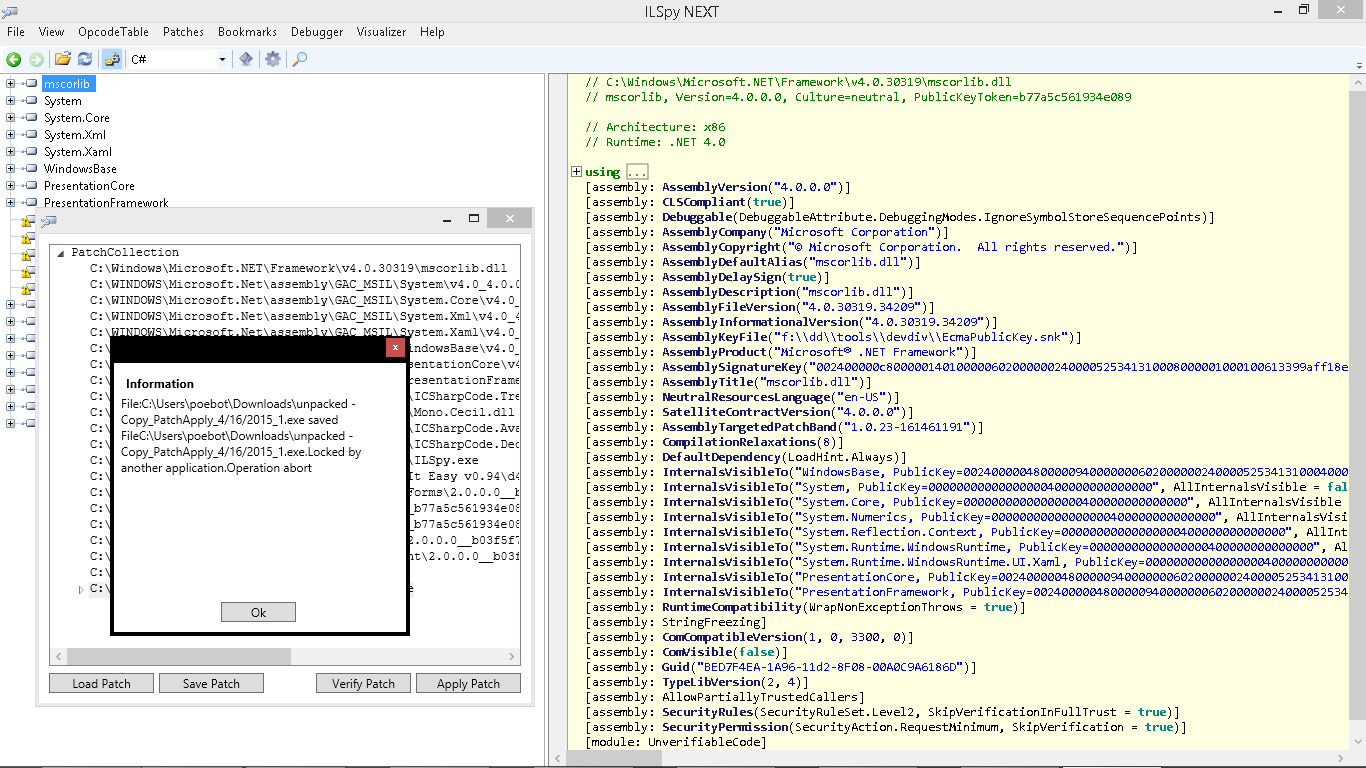Click the gear toolbar icon
Viewport: 1366px width, 768px height.
[272, 60]
